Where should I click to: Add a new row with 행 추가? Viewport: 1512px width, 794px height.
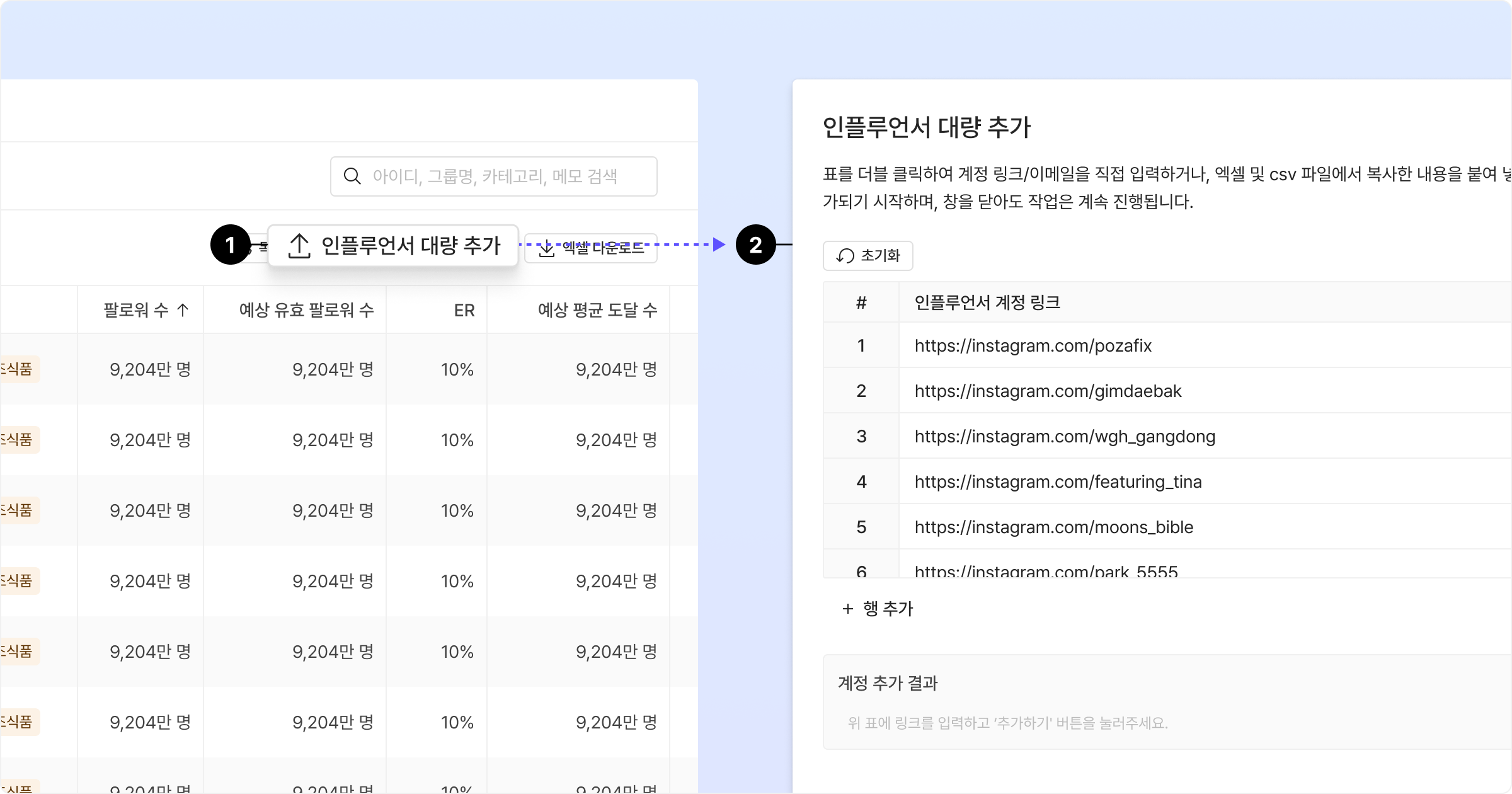tap(887, 609)
